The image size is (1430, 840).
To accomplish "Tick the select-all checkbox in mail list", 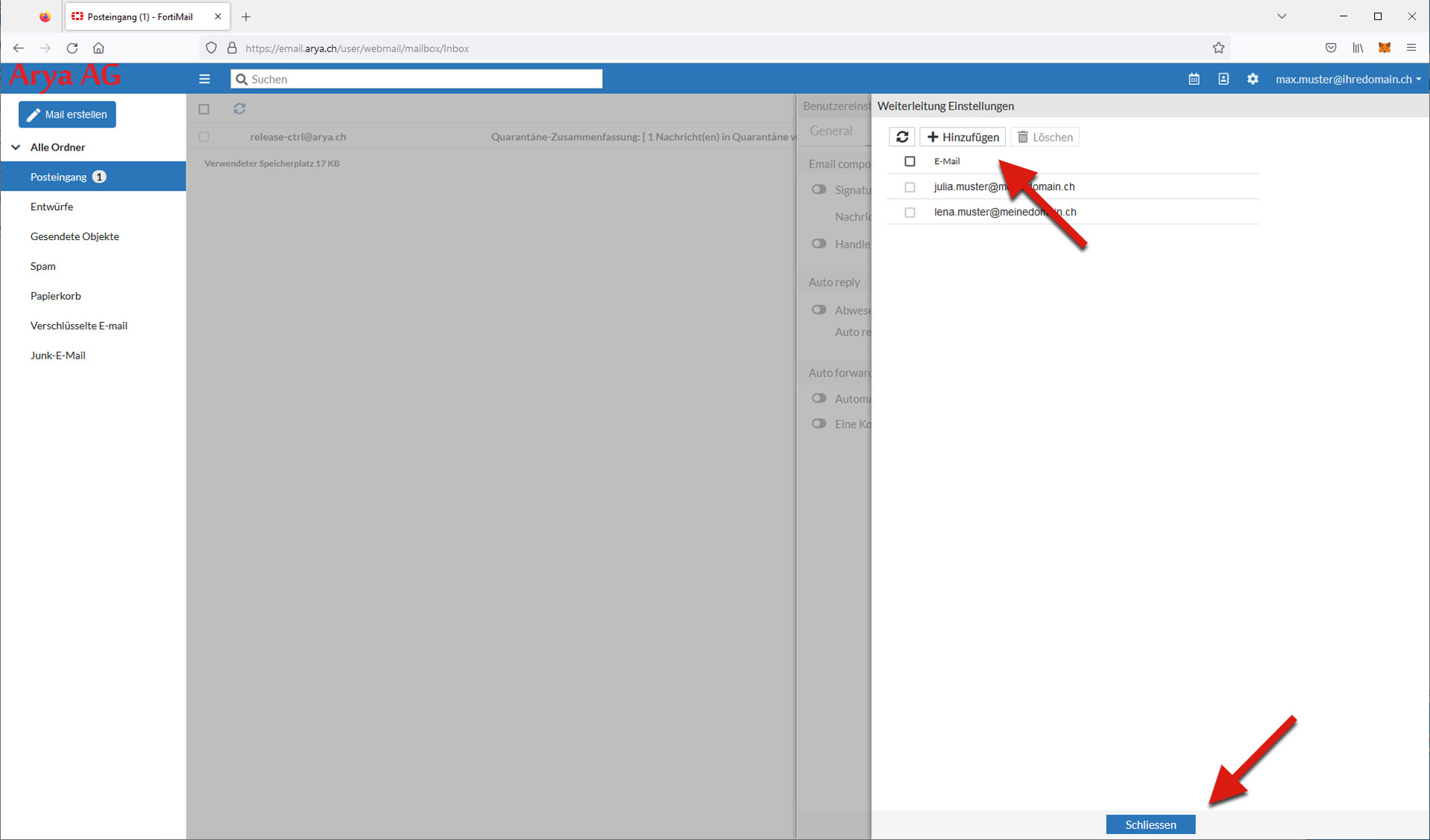I will [x=204, y=109].
